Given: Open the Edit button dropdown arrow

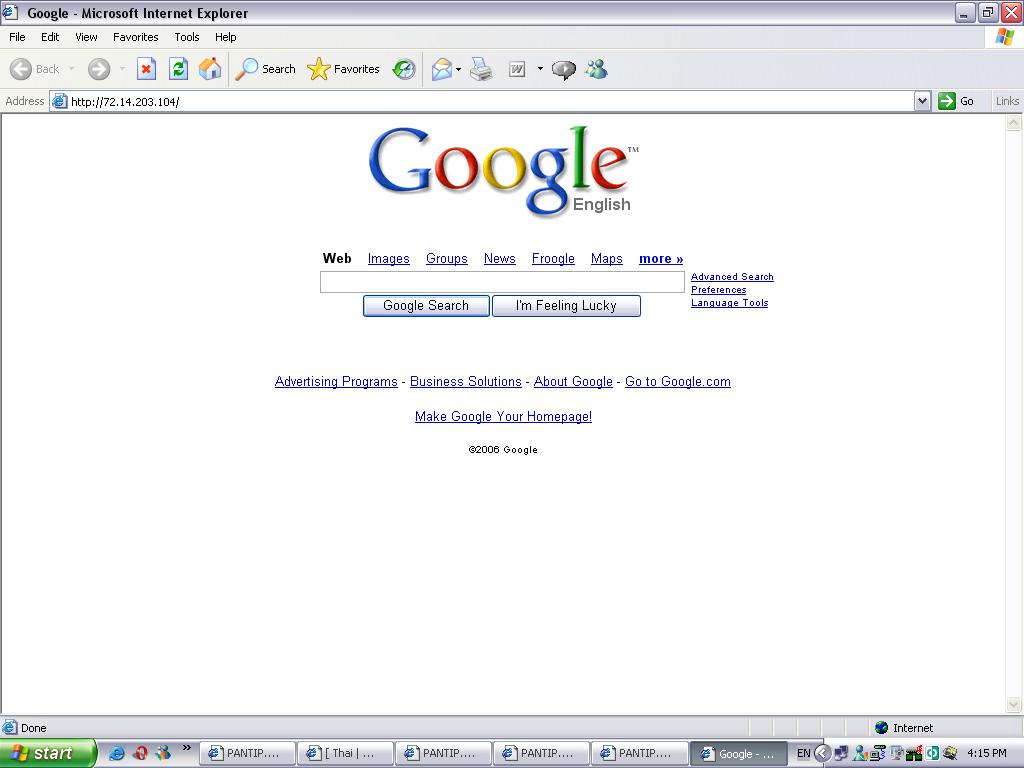Looking at the screenshot, I should tap(540, 69).
